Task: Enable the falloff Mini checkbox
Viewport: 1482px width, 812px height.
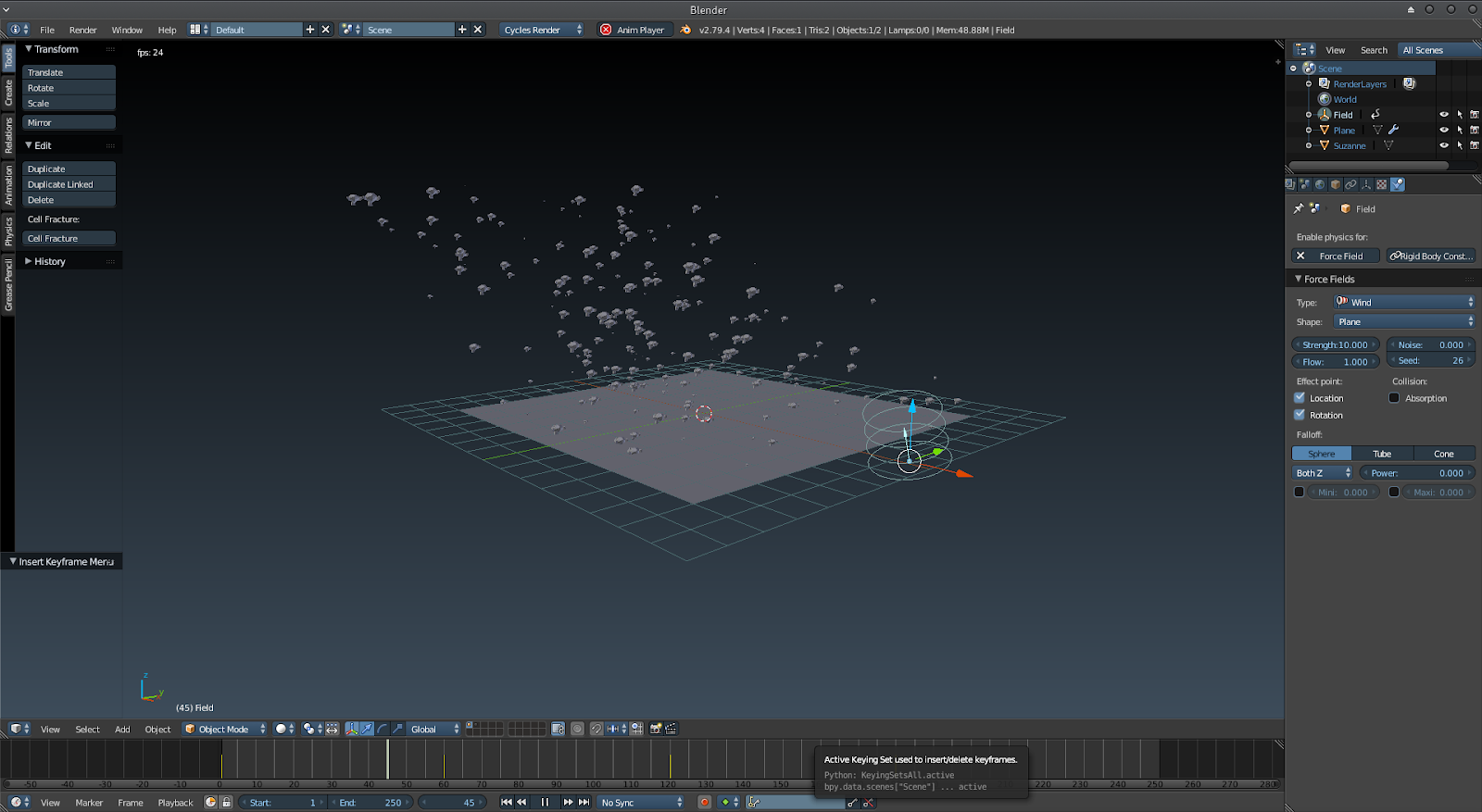Action: click(1299, 492)
